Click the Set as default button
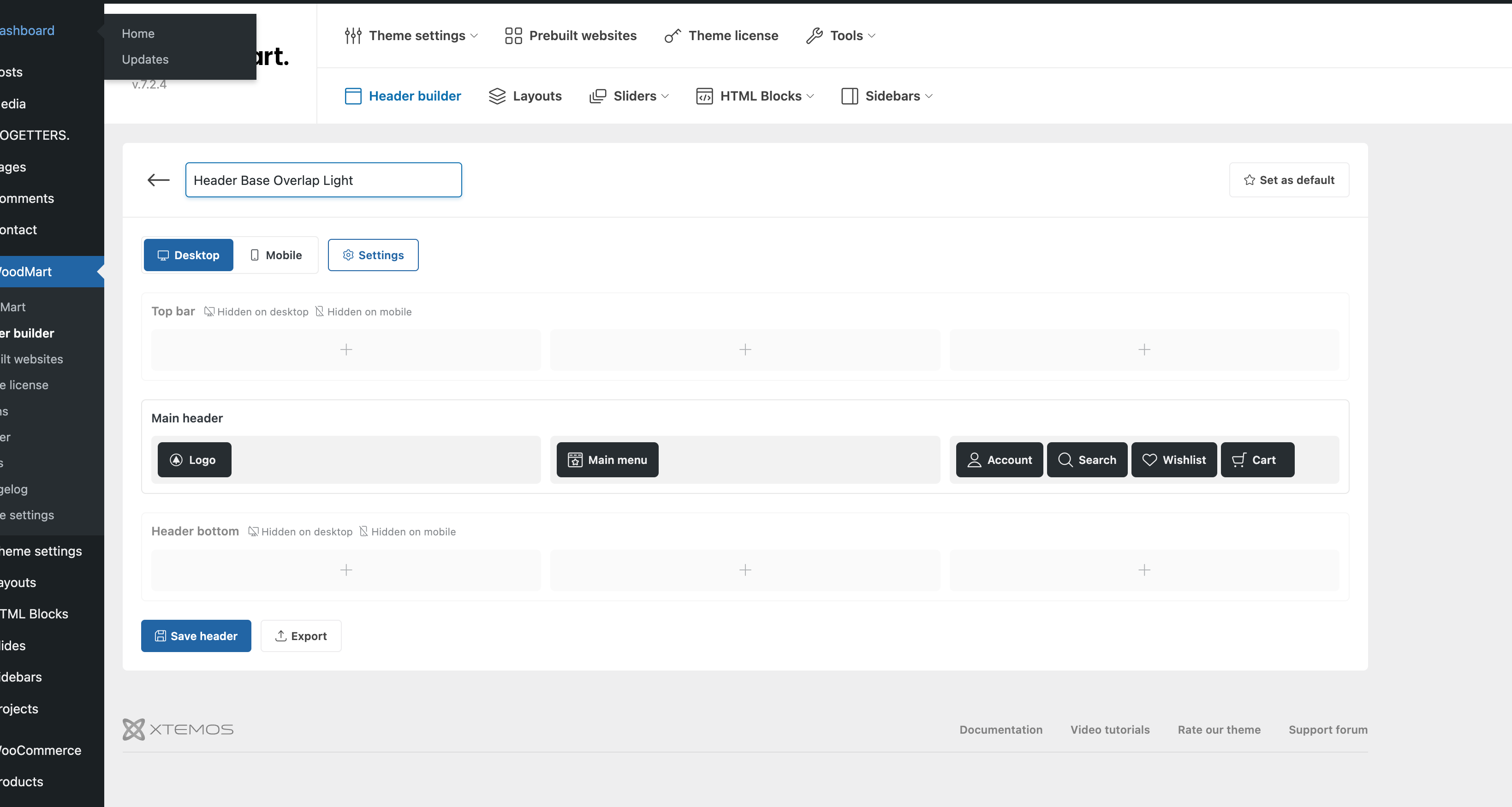The width and height of the screenshot is (1512, 807). click(x=1288, y=180)
